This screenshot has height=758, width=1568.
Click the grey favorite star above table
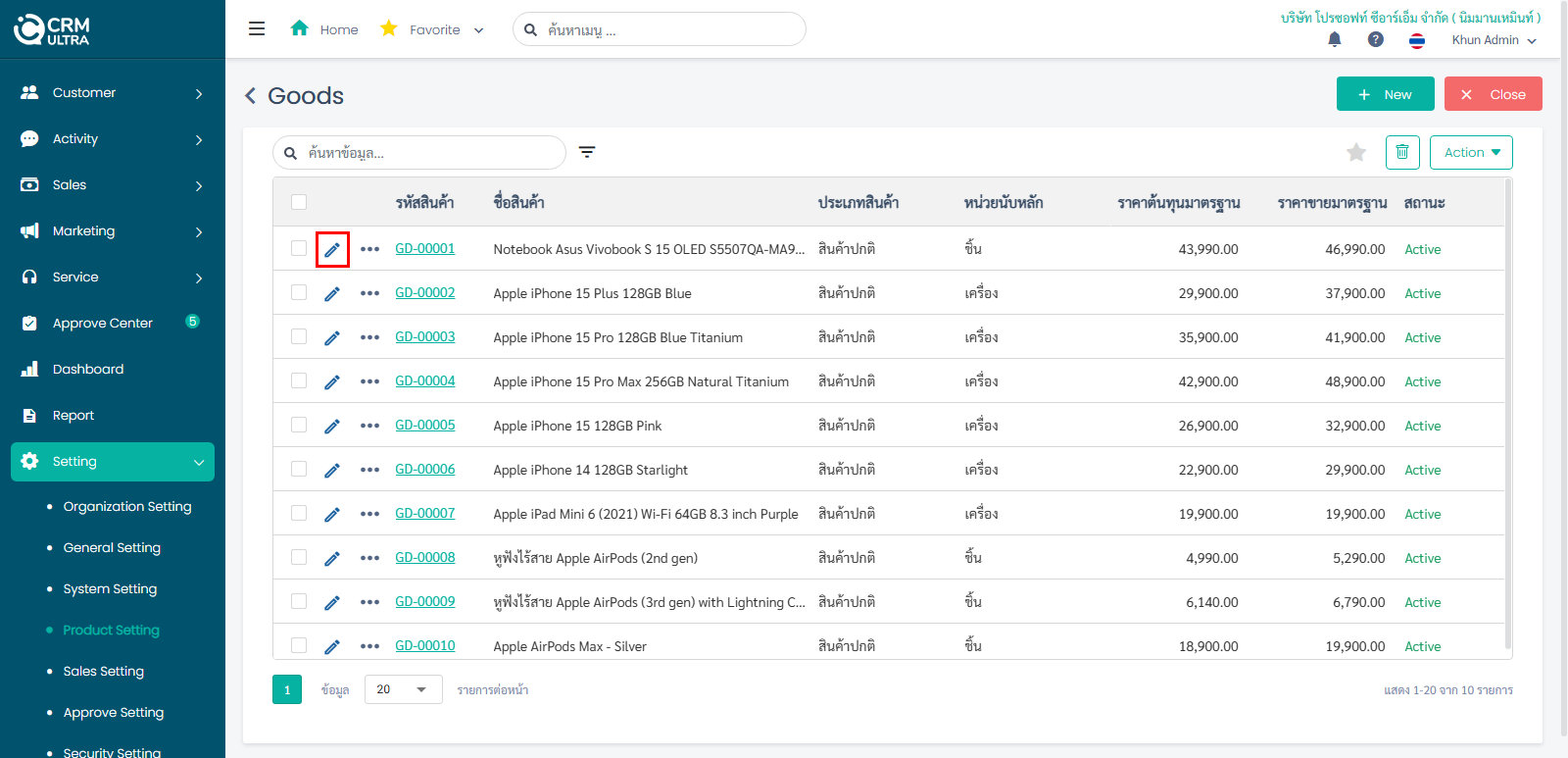pyautogui.click(x=1356, y=152)
